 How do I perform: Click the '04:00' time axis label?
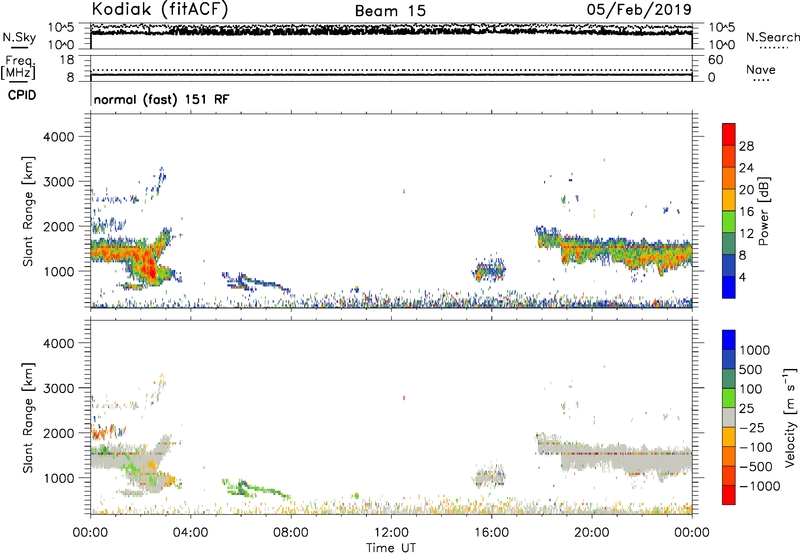click(x=191, y=533)
